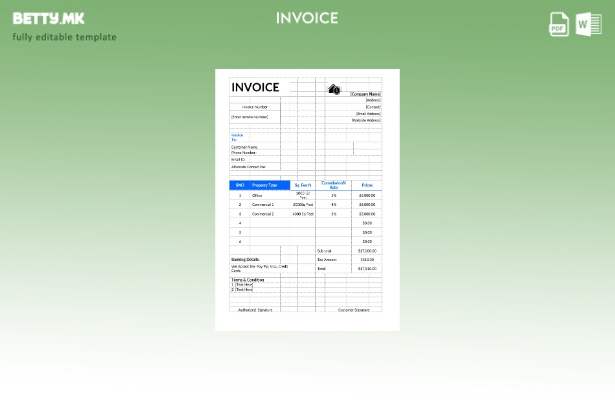This screenshot has height=400, width=615.
Task: Select the Company Name placeholder field
Action: pyautogui.click(x=365, y=94)
